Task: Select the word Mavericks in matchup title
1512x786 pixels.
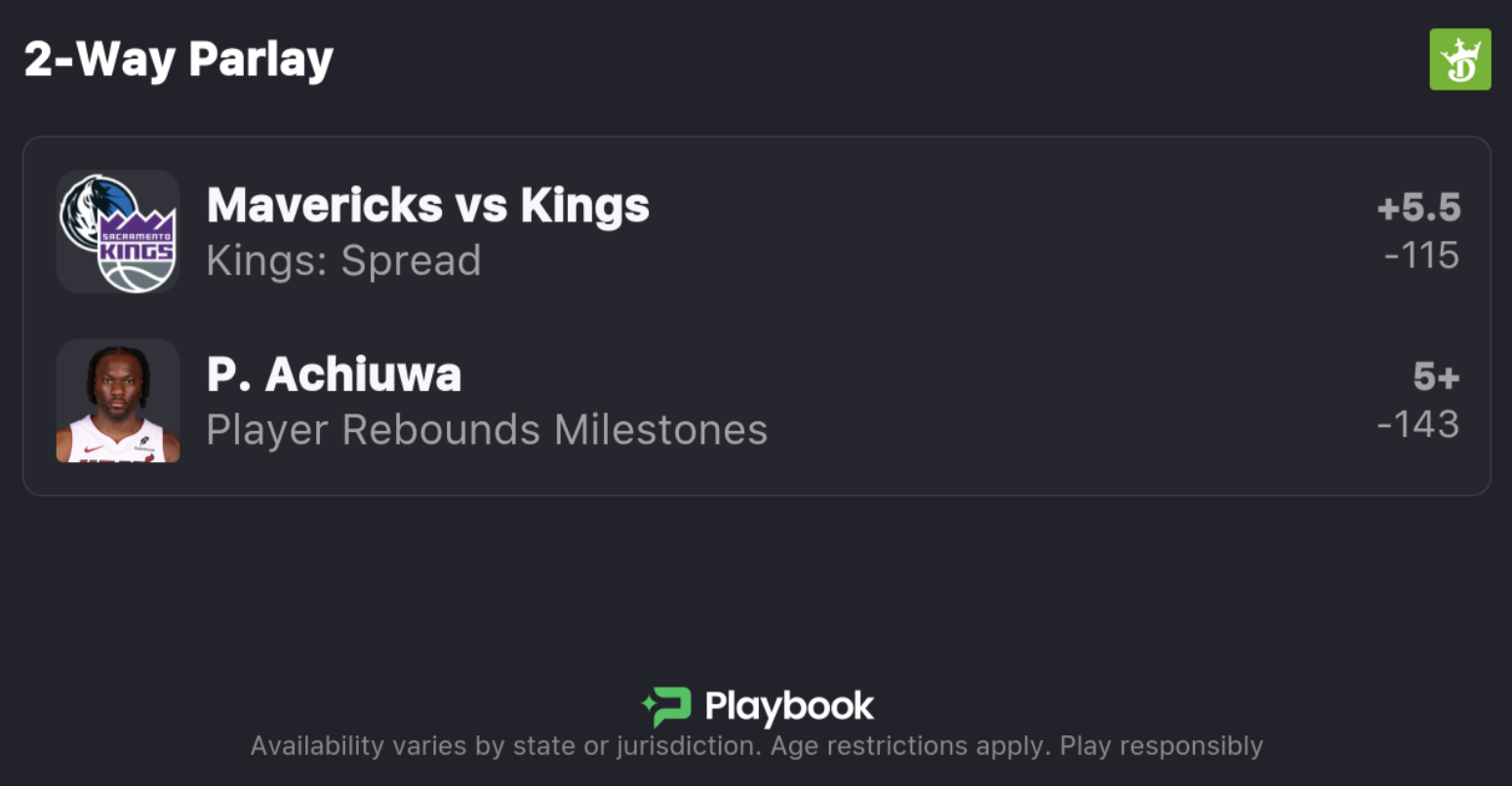Action: pos(325,206)
